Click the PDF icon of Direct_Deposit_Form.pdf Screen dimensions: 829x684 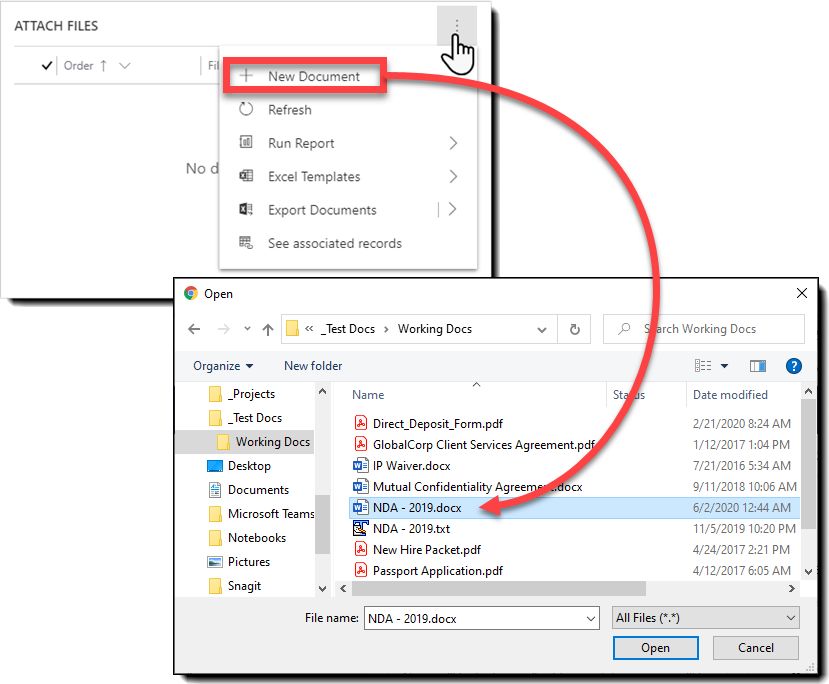(x=361, y=423)
